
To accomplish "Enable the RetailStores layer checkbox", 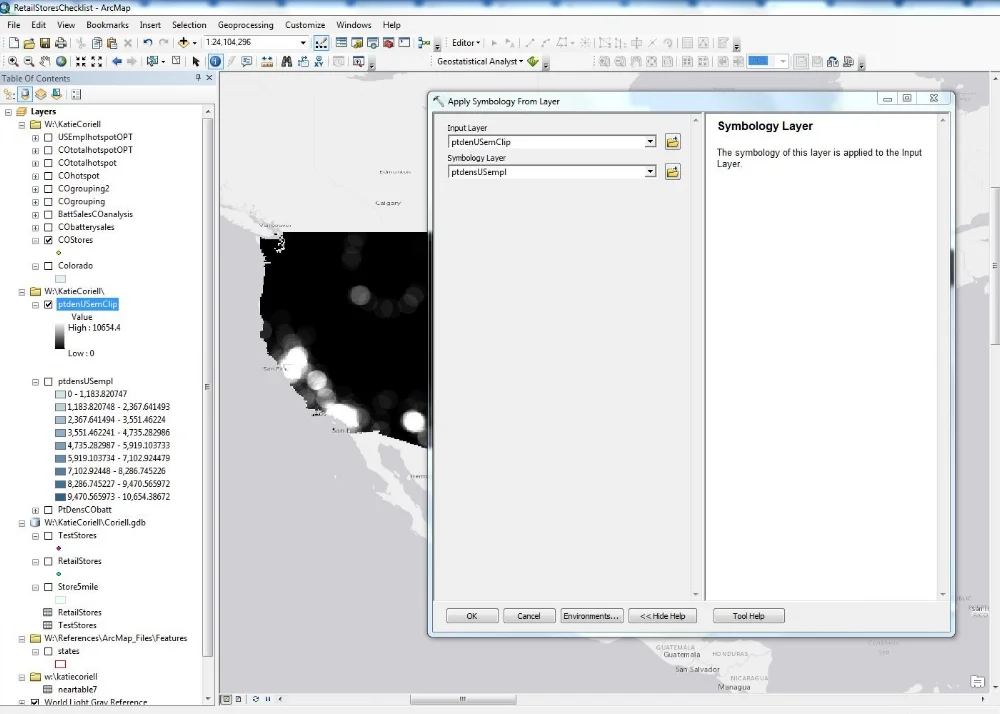I will [48, 562].
